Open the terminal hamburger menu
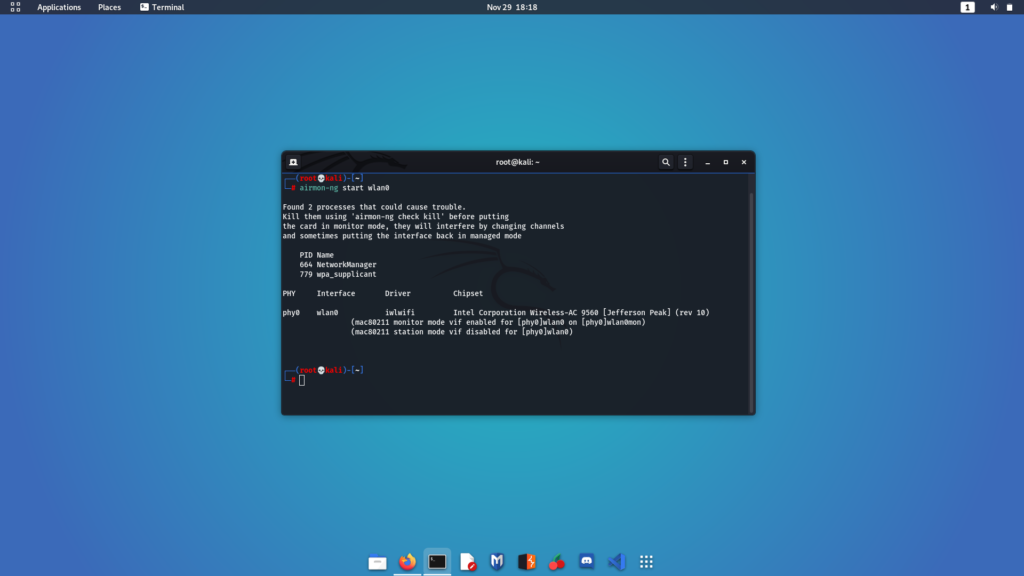 [685, 162]
